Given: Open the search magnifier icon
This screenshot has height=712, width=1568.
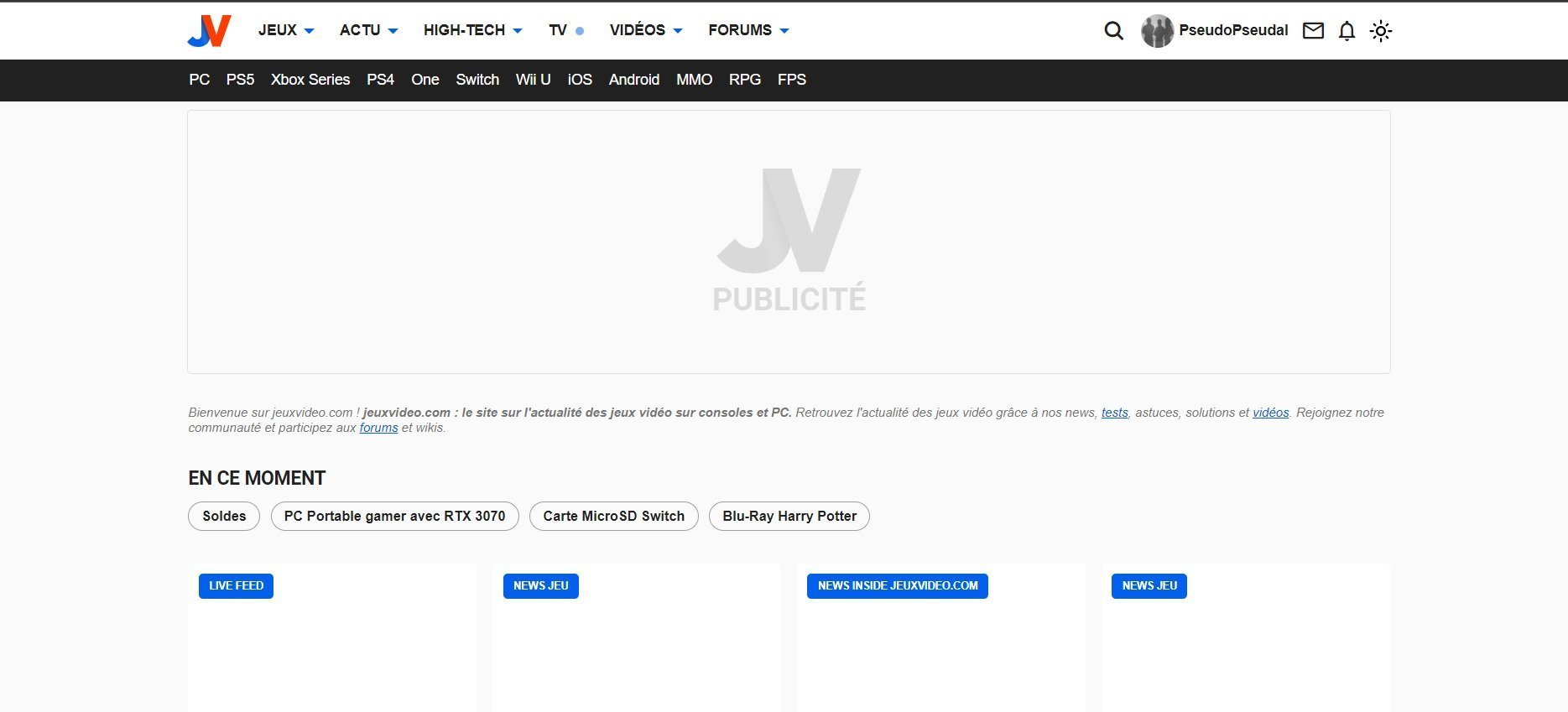Looking at the screenshot, I should [1113, 31].
